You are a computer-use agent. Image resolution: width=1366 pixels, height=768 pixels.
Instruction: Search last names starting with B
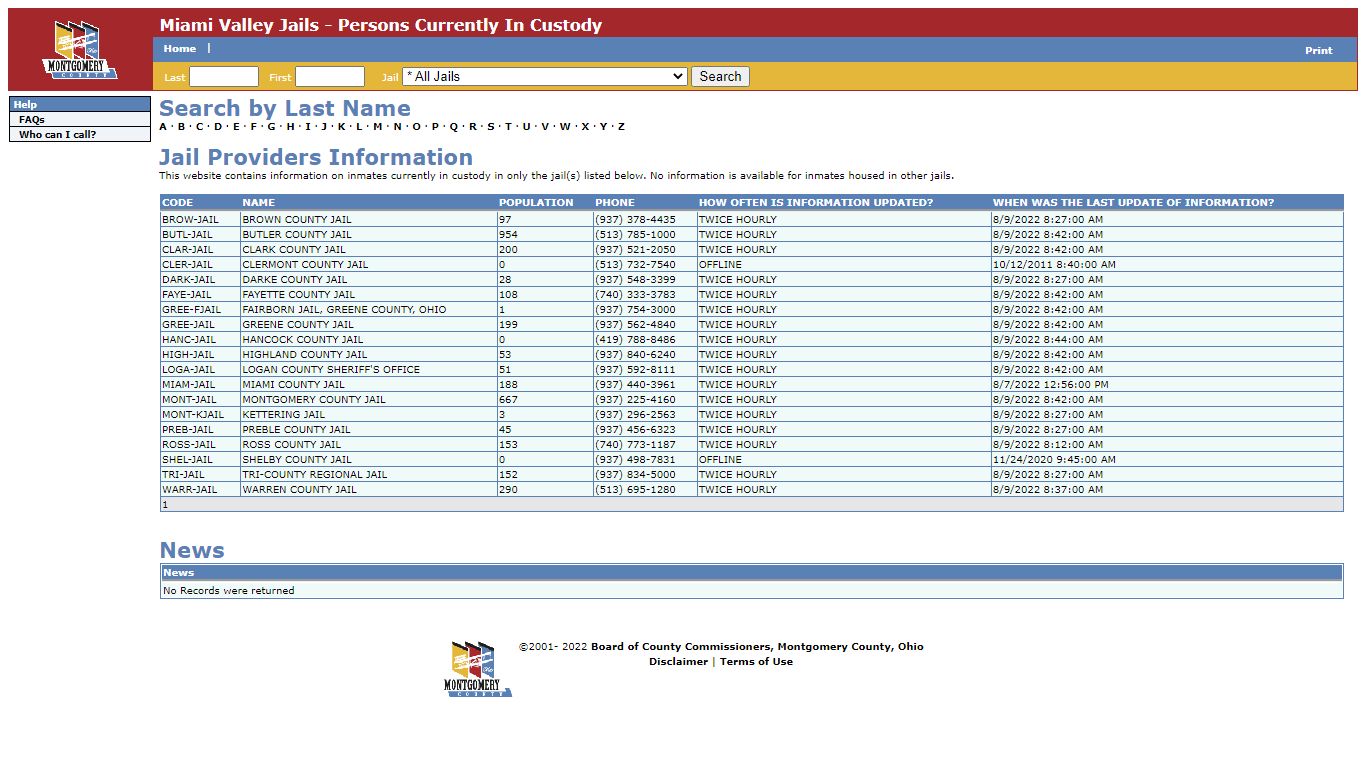point(181,127)
